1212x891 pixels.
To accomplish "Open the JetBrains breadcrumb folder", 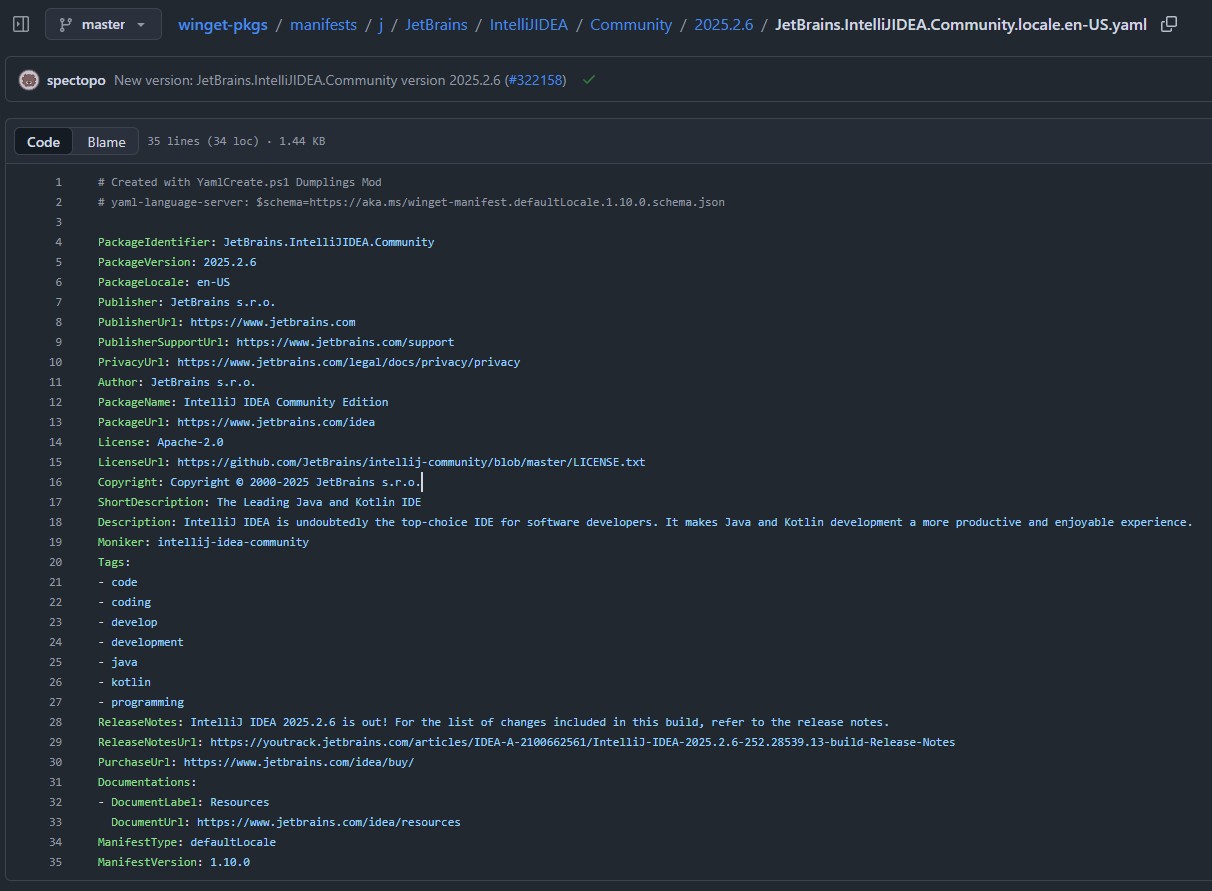I will [x=436, y=24].
